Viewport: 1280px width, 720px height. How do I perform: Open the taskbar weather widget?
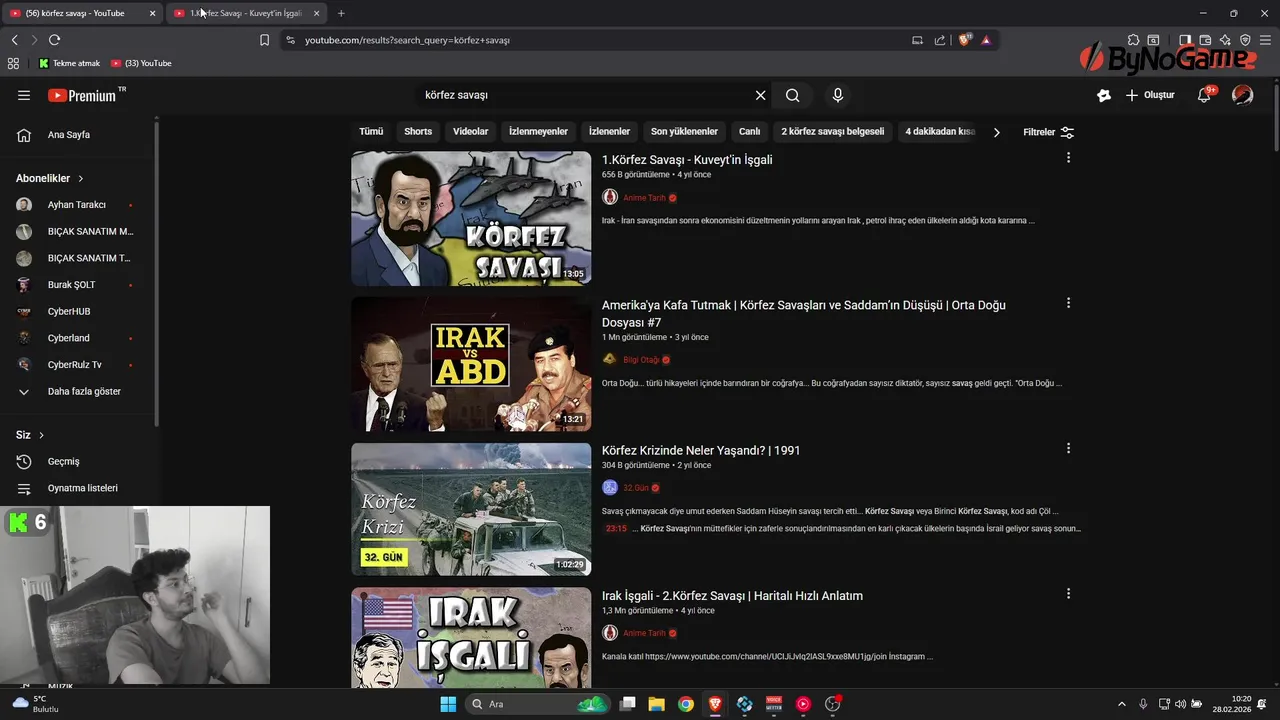coord(35,704)
